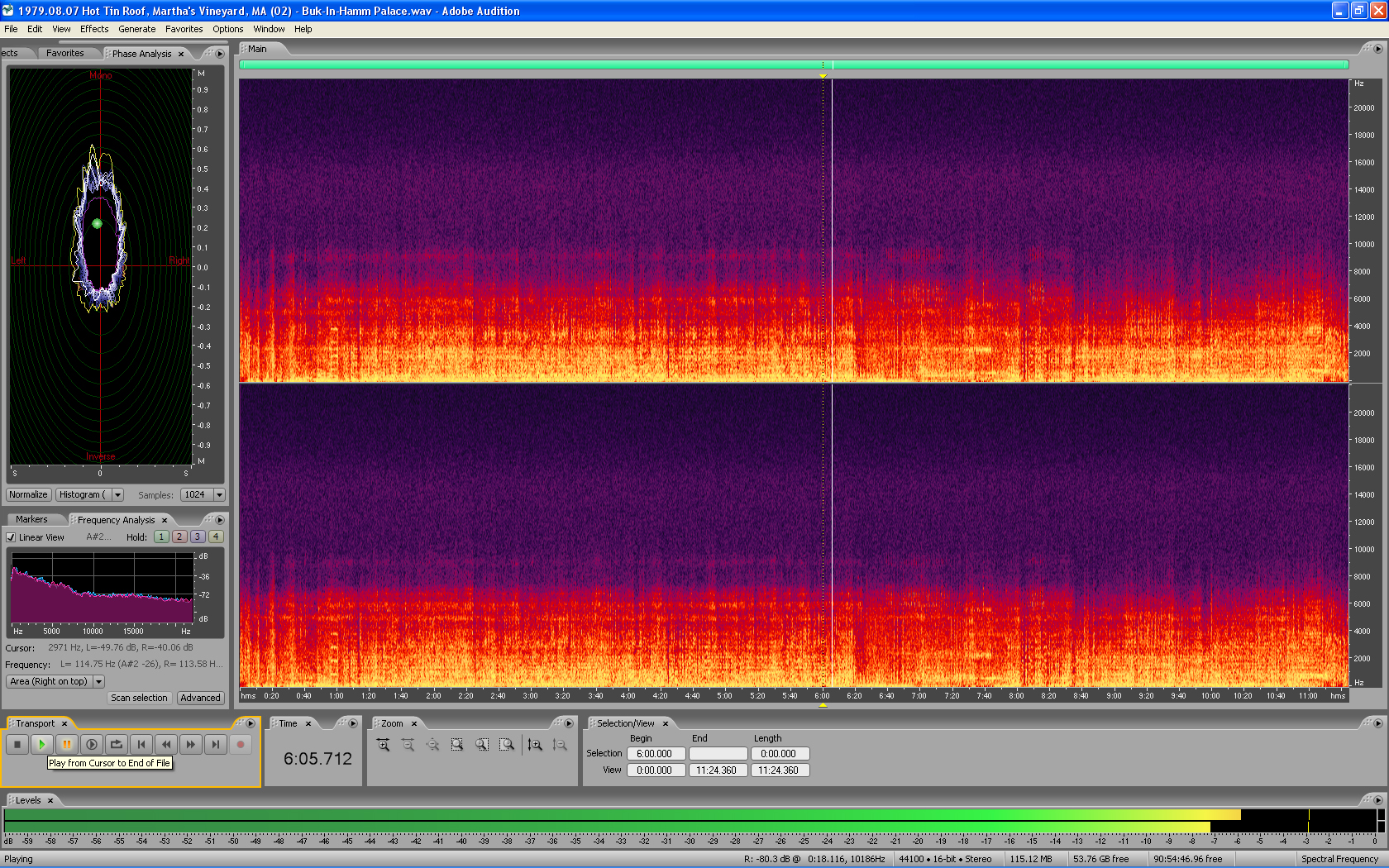This screenshot has height=868, width=1389.
Task: Toggle the Linear View checkbox
Action: click(12, 537)
